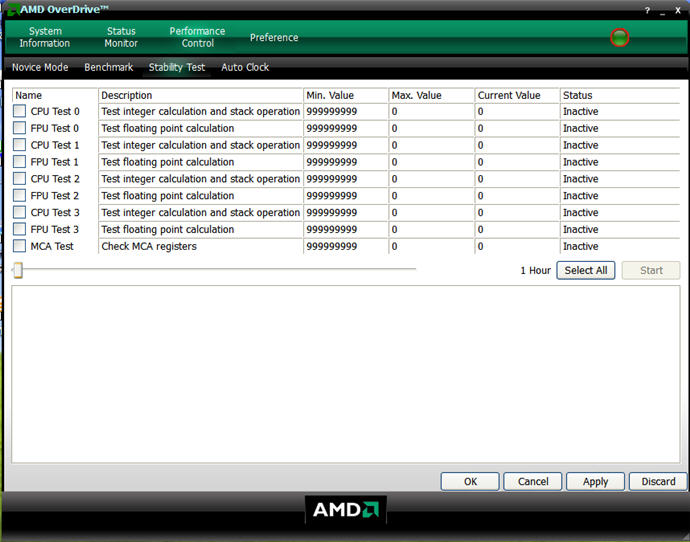Click the Max. Value 0 of FPU Test 0
The image size is (690, 542).
(394, 128)
